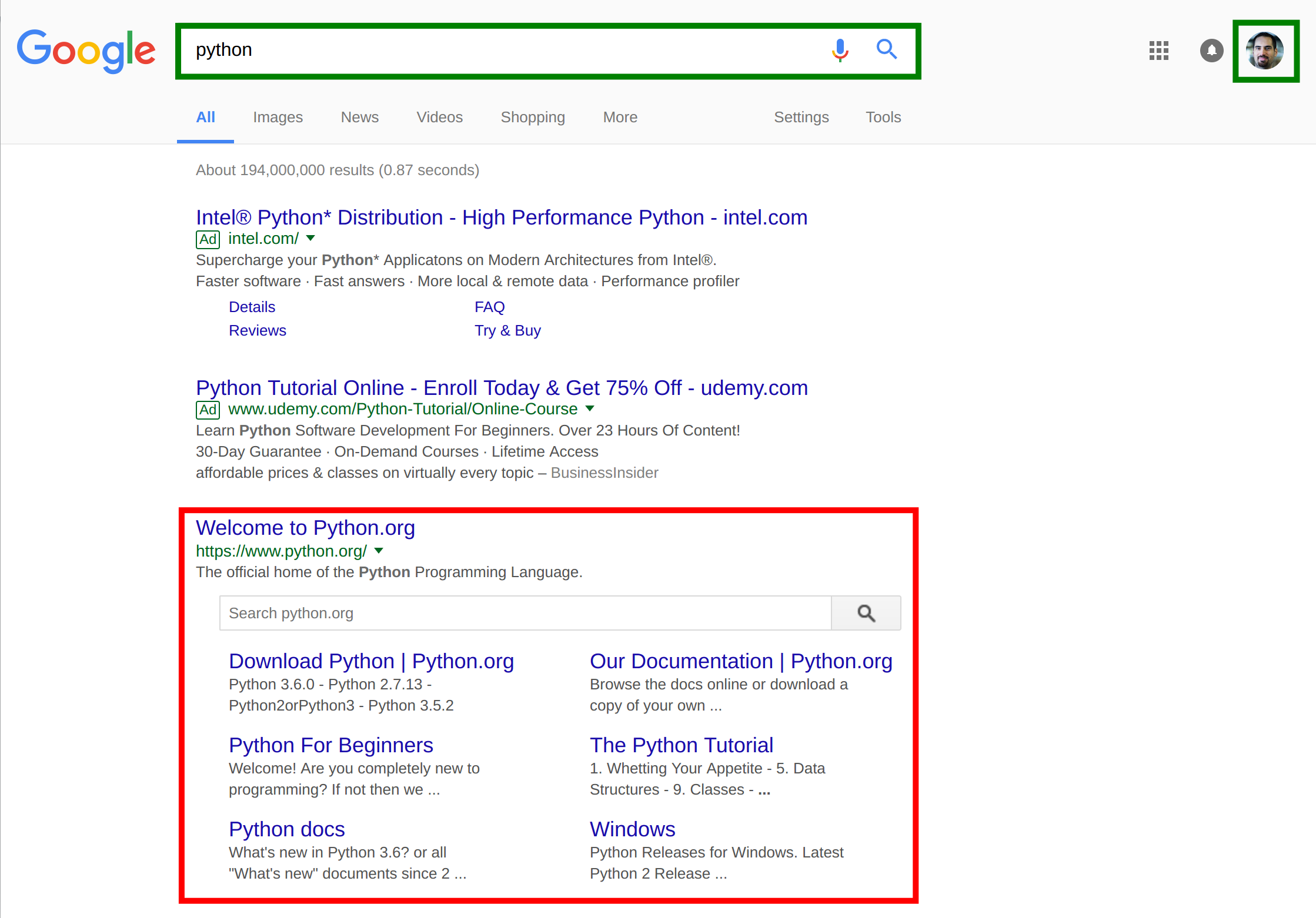Viewport: 1316px width, 918px height.
Task: Click the intel.com/ green URL
Action: pyautogui.click(x=263, y=239)
